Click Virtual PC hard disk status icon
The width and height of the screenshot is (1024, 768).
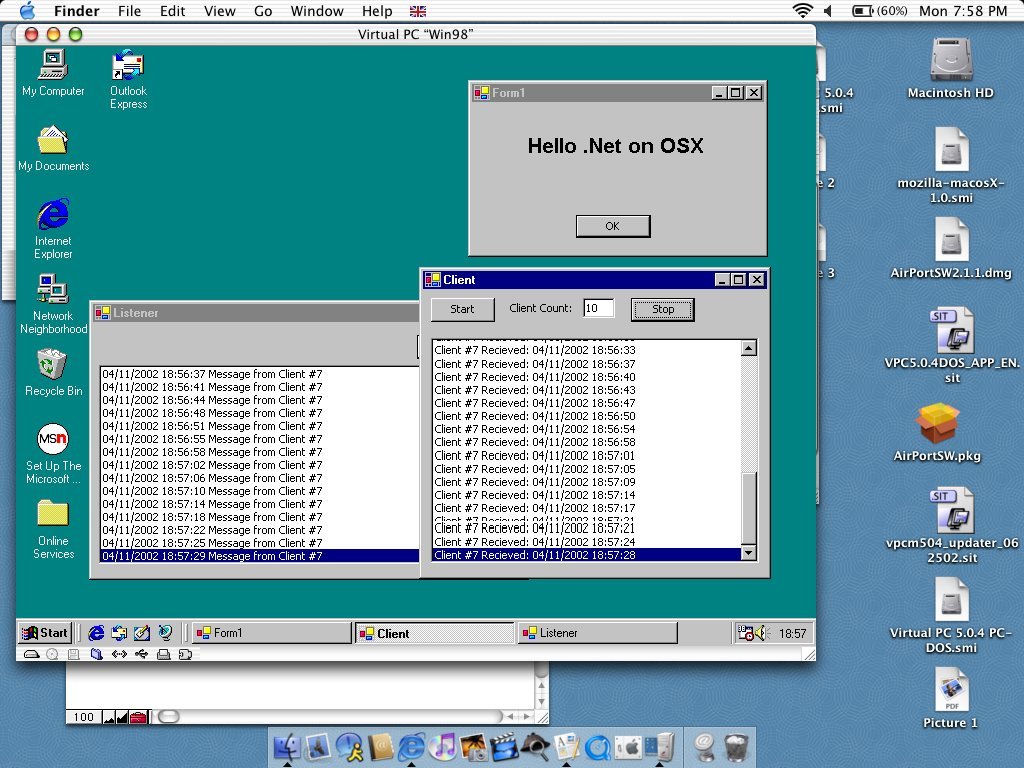(31, 654)
